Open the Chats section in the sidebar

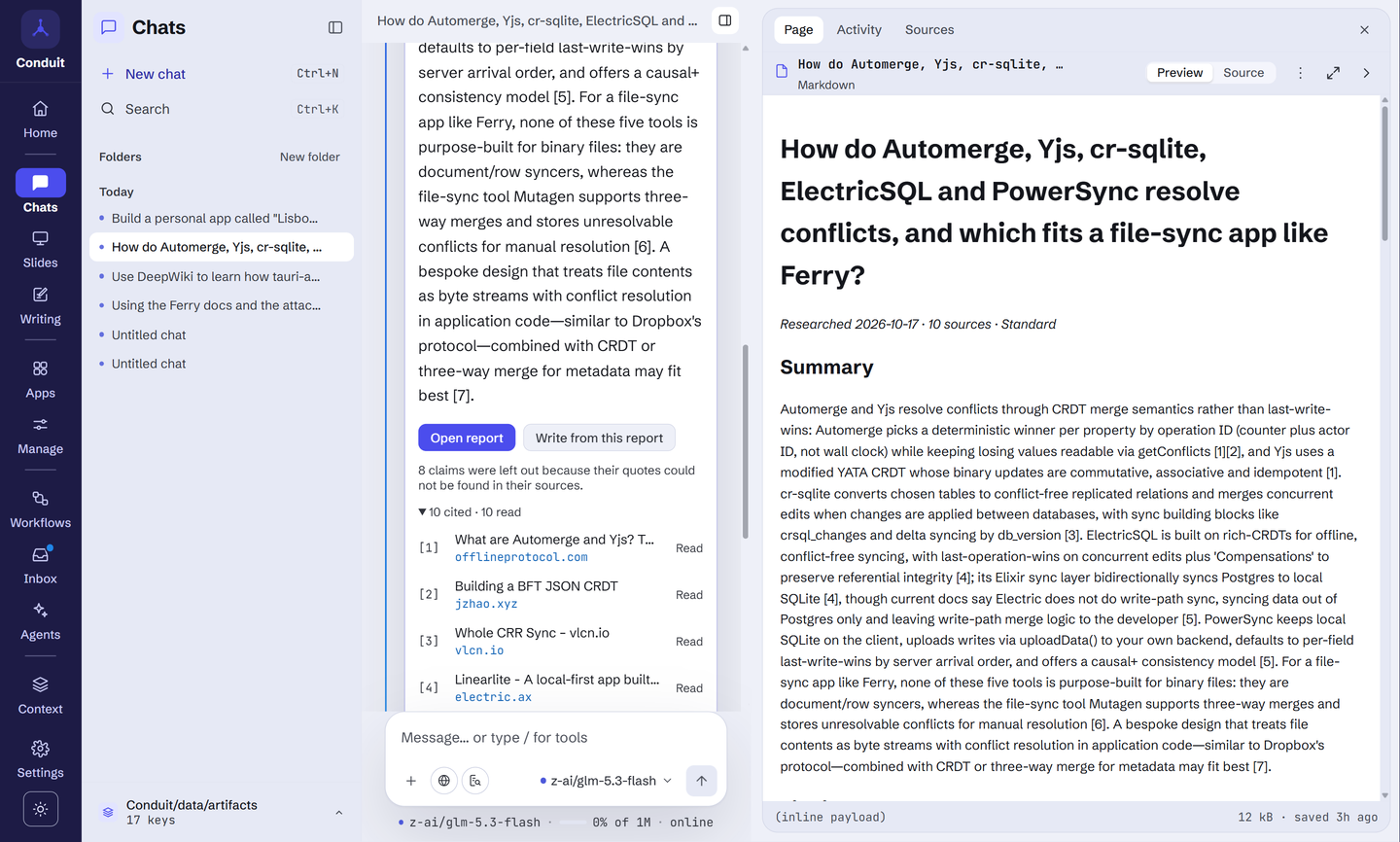point(40,193)
